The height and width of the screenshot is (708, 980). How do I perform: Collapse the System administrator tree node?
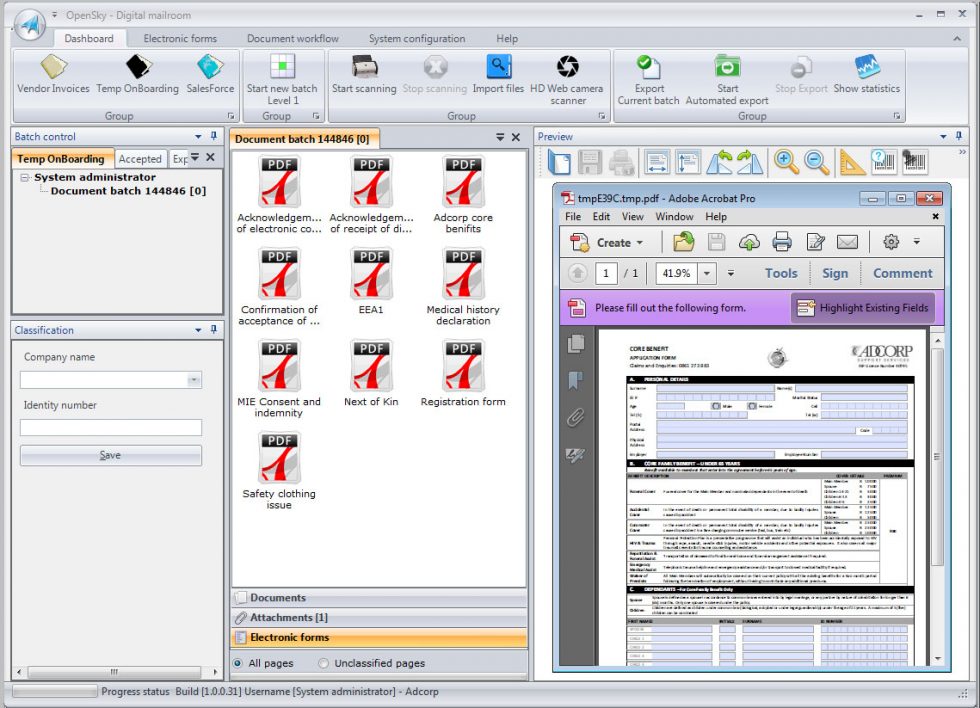point(26,177)
